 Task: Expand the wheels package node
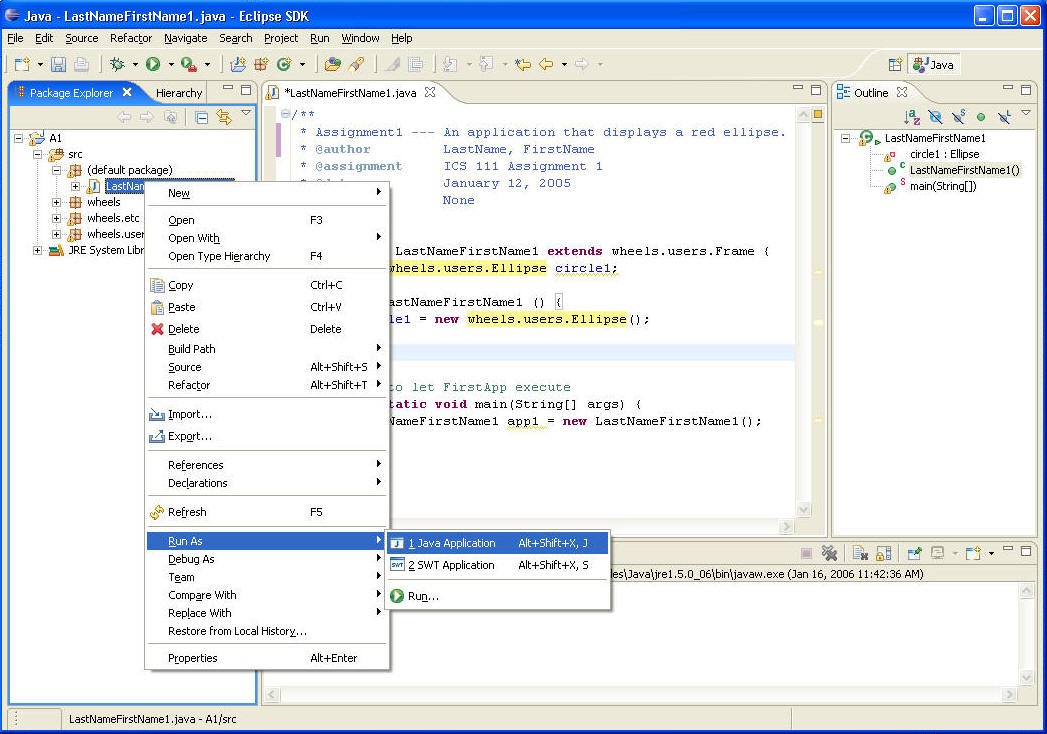[x=57, y=202]
